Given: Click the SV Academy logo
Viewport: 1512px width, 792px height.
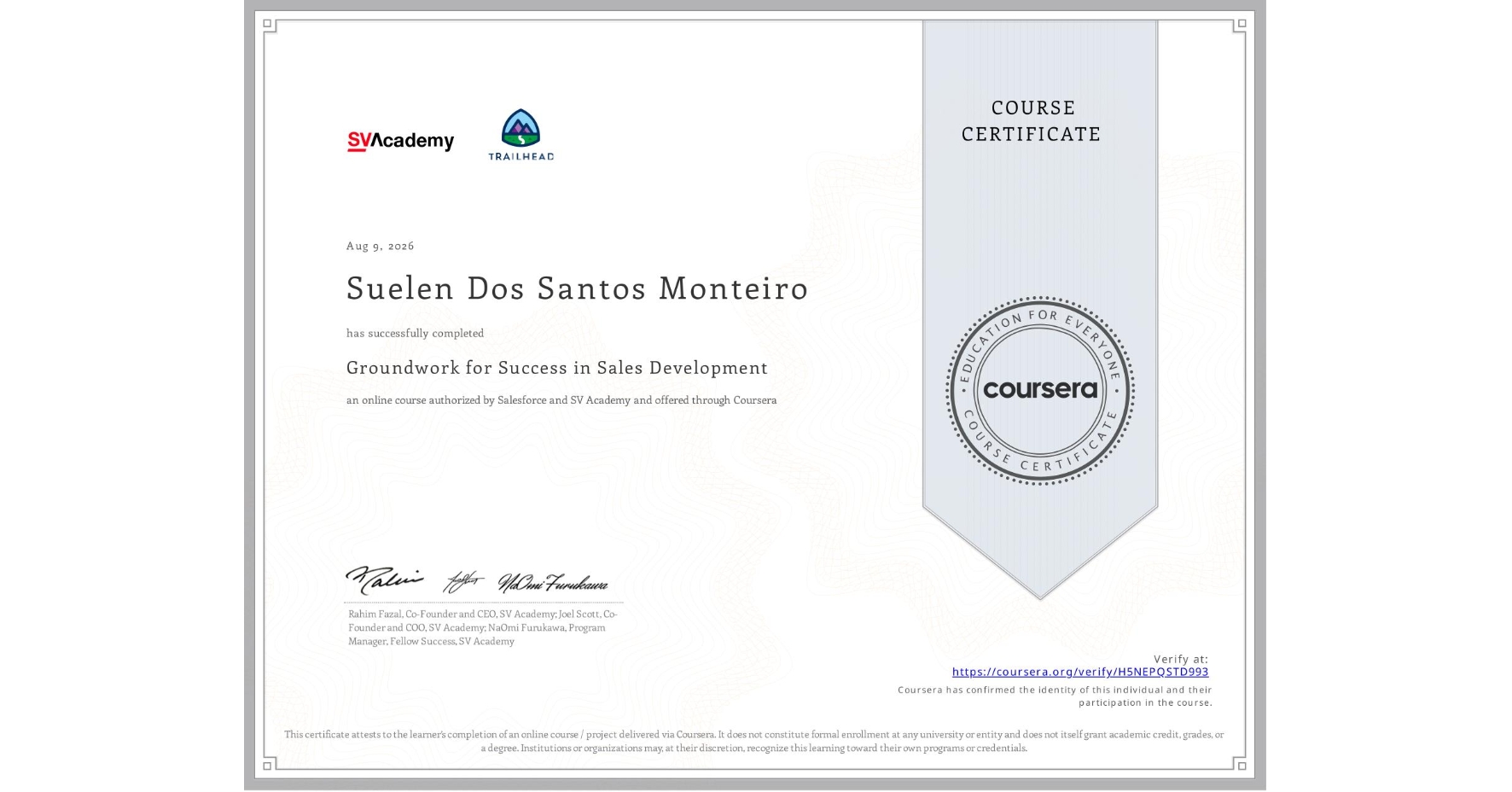Looking at the screenshot, I should click(400, 141).
